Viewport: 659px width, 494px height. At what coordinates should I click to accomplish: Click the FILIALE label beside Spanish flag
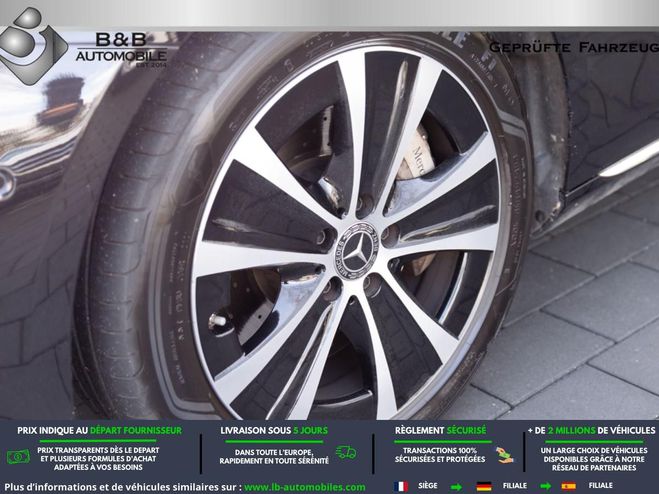click(601, 486)
